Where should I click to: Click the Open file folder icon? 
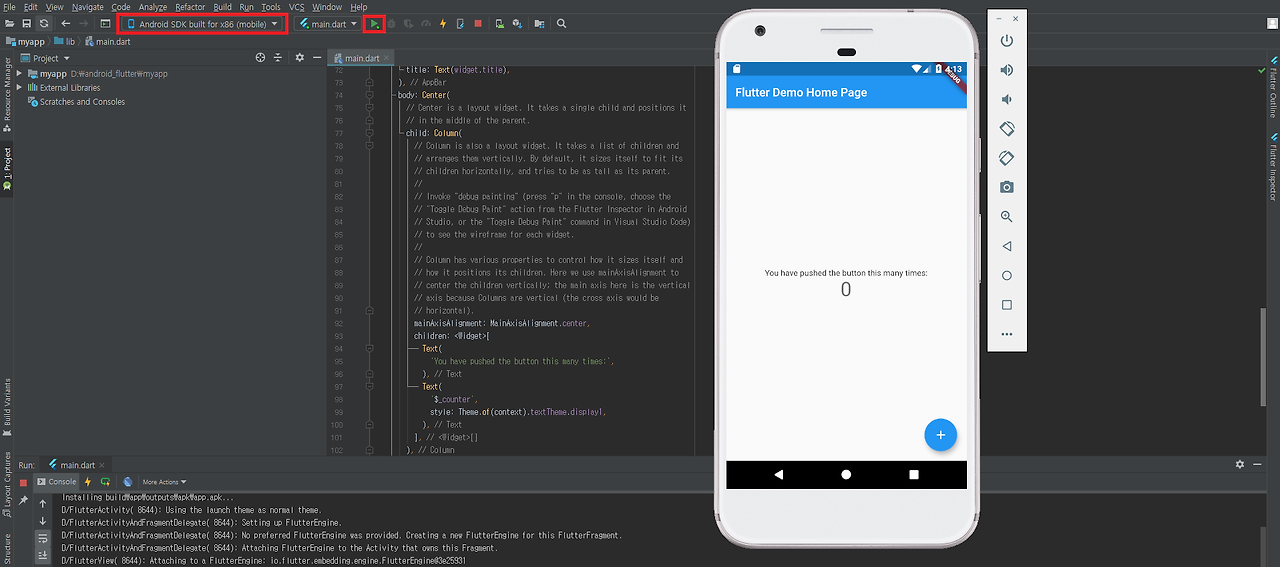tap(8, 23)
